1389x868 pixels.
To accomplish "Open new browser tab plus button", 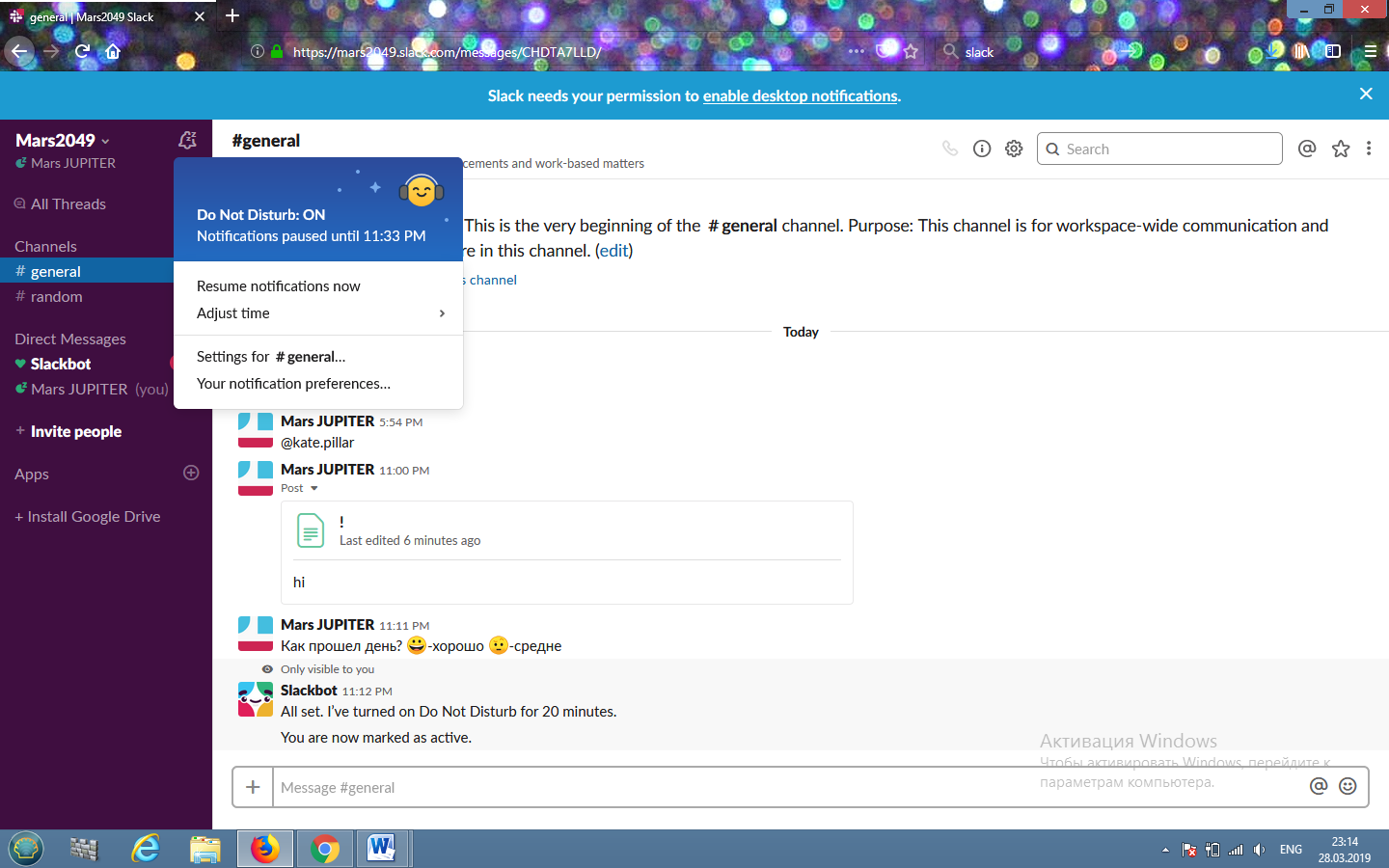I will coord(232,15).
